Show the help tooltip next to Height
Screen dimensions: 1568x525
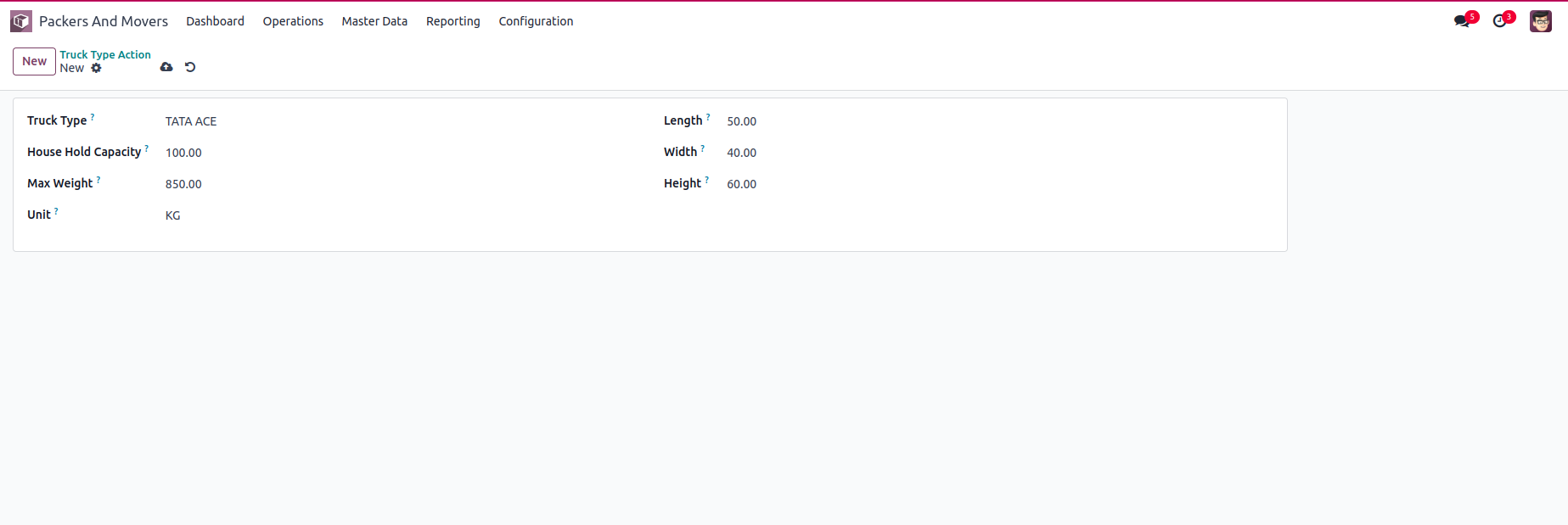[x=707, y=180]
